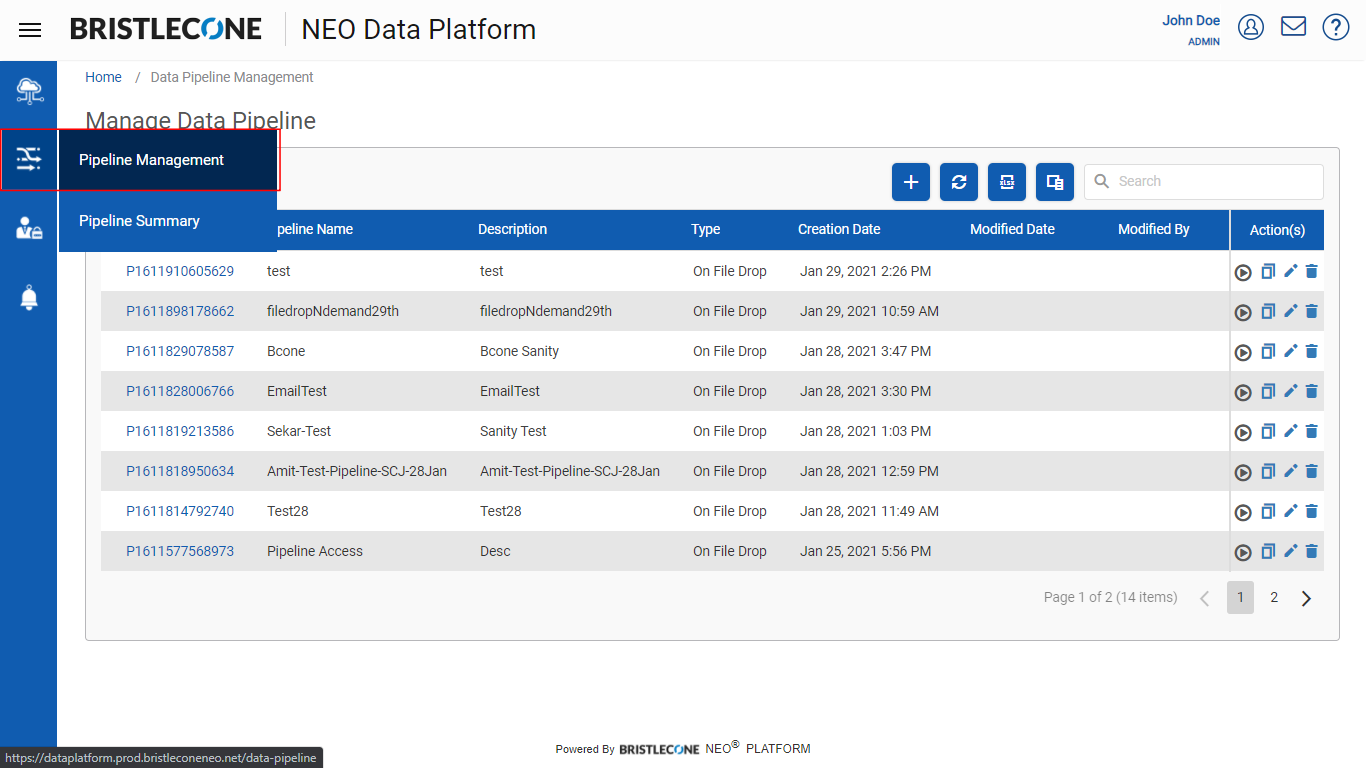This screenshot has height=768, width=1366.
Task: Open pipeline link P1611828006766
Action: [x=180, y=391]
